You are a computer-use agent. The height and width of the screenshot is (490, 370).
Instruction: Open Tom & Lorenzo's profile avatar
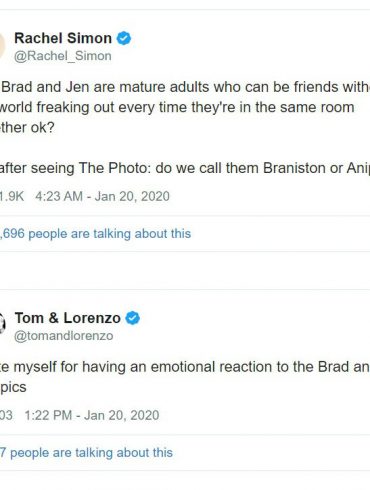pos(3,324)
